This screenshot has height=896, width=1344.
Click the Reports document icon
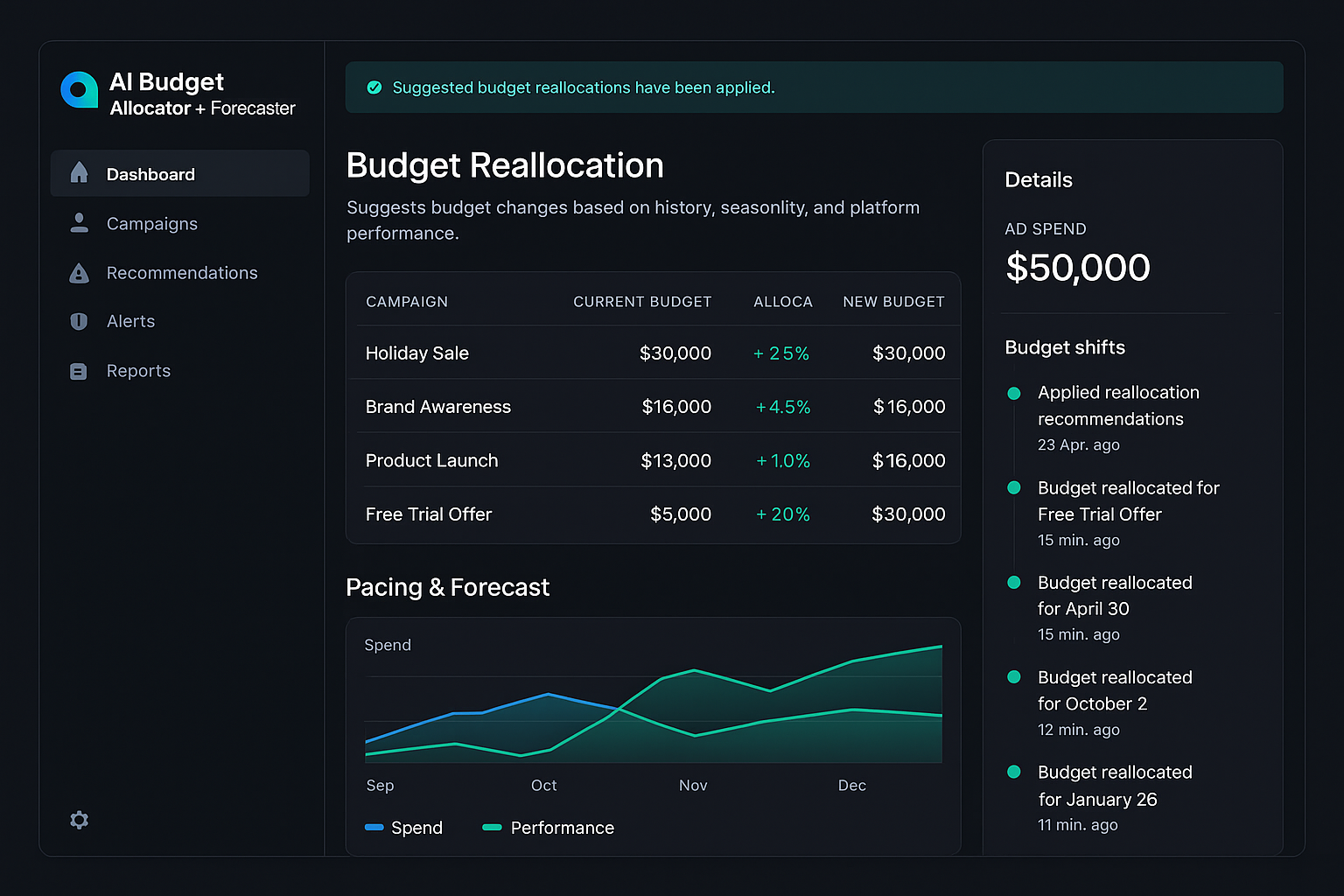(x=79, y=370)
